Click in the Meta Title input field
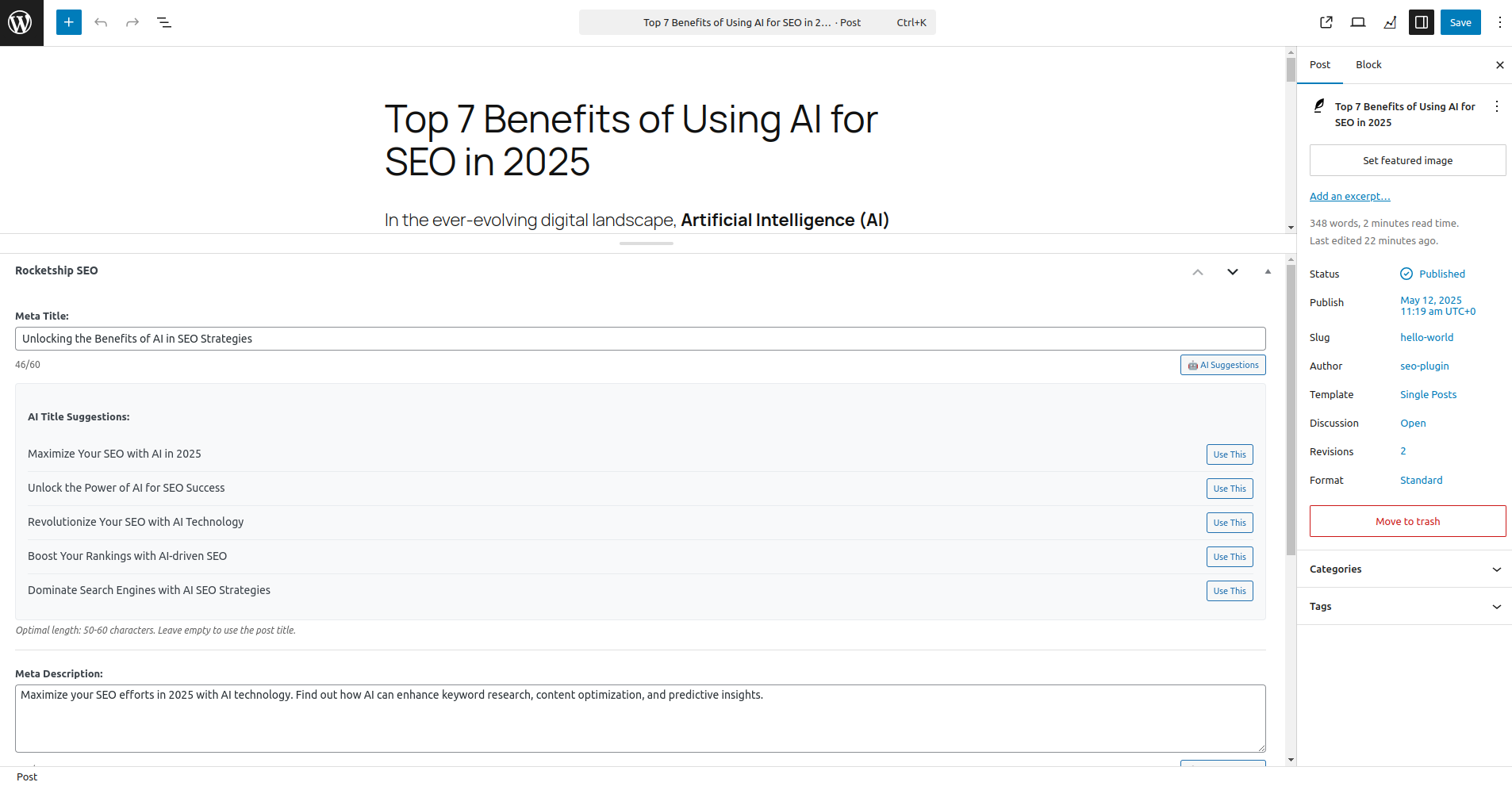 (639, 339)
